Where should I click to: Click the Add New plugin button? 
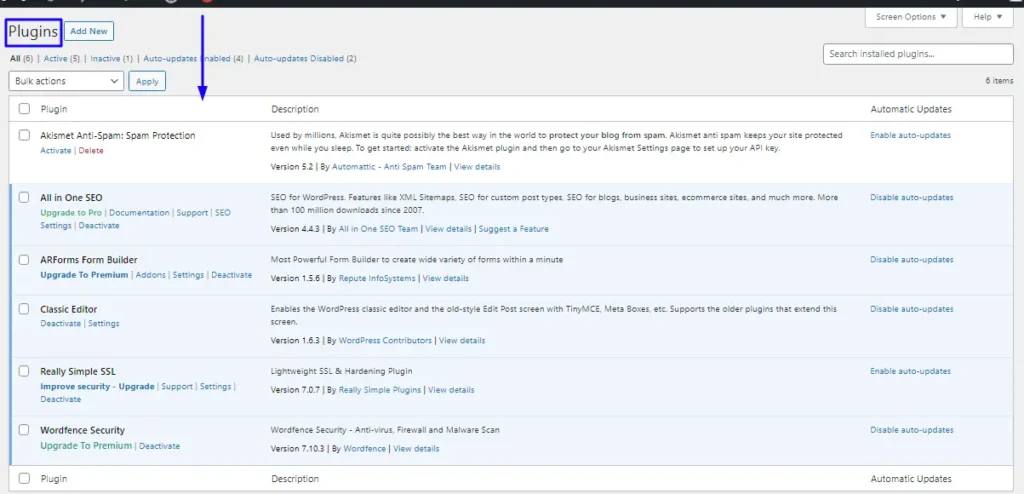(89, 31)
